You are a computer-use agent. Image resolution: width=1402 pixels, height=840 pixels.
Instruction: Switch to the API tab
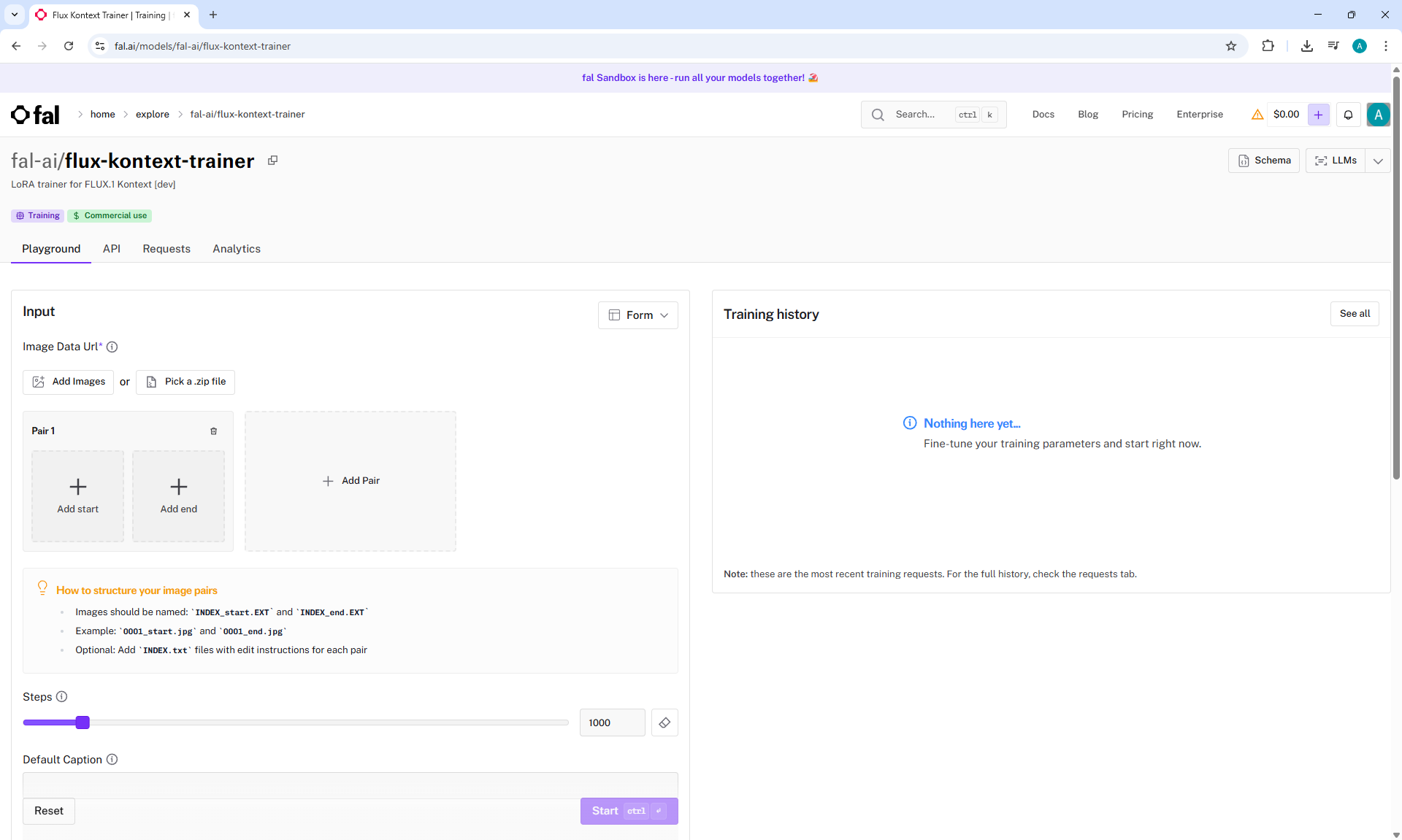pos(111,249)
